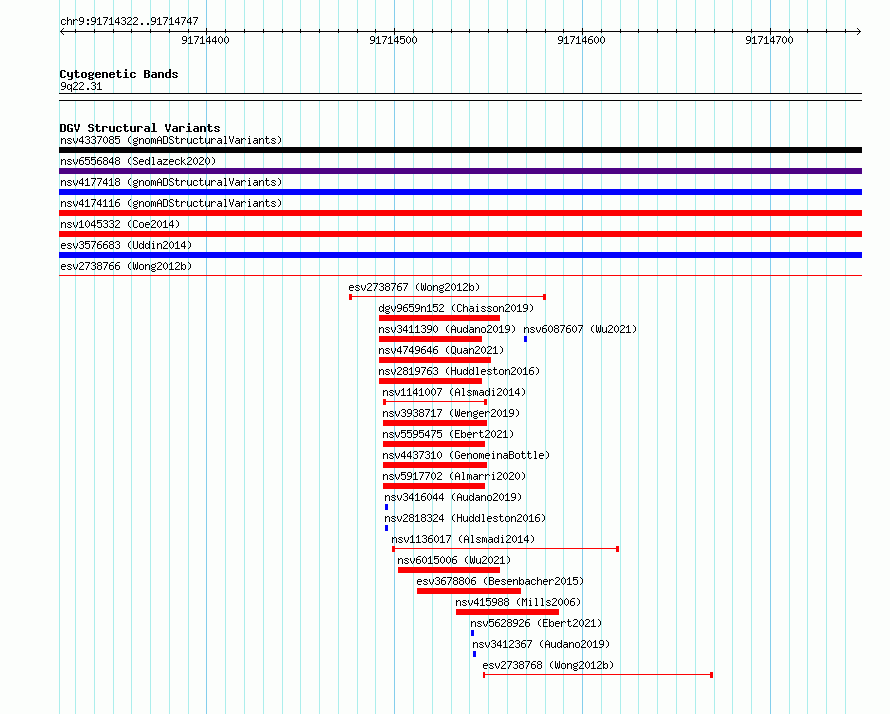Click the thin esv2738768 interval line
Viewport: 890px width, 714px height.
click(x=598, y=675)
